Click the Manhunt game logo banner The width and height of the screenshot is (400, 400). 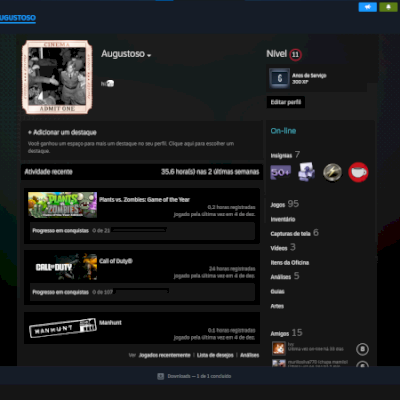(x=62, y=328)
